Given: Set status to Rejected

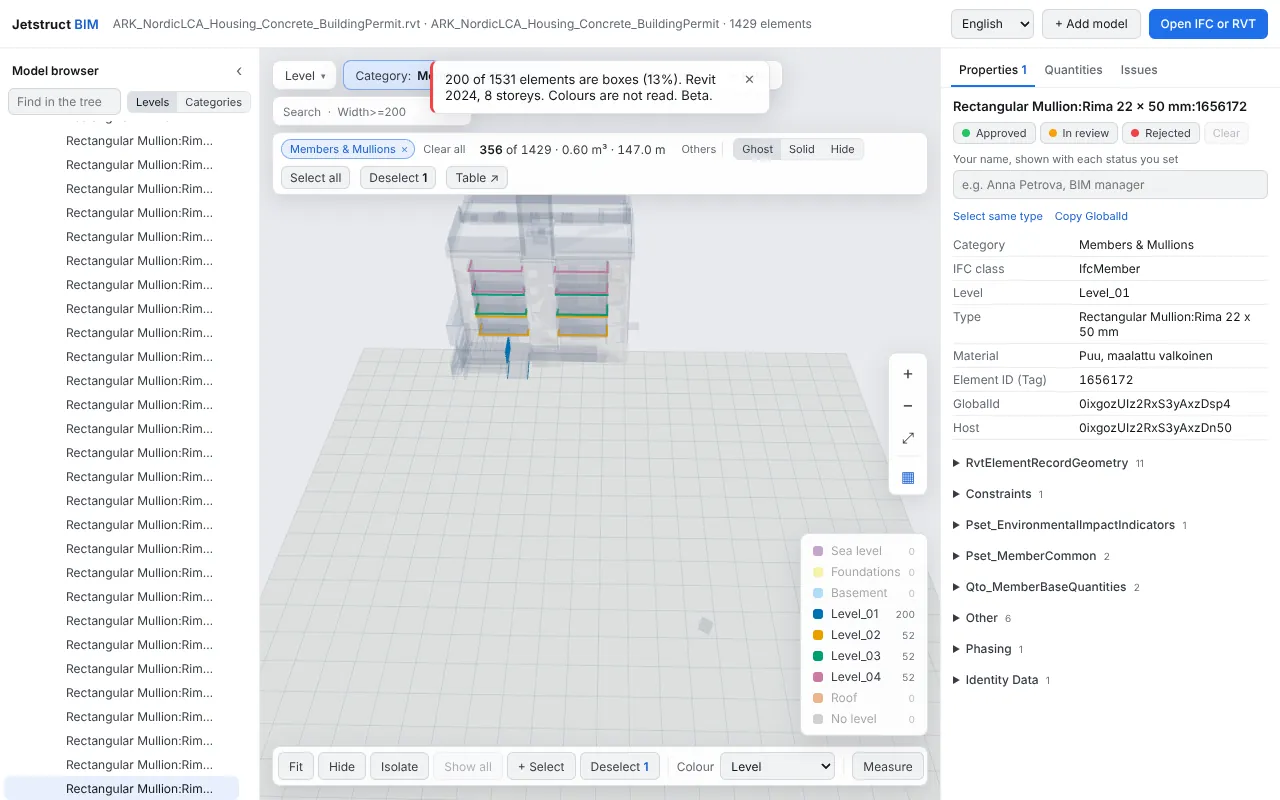Looking at the screenshot, I should pos(1160,133).
